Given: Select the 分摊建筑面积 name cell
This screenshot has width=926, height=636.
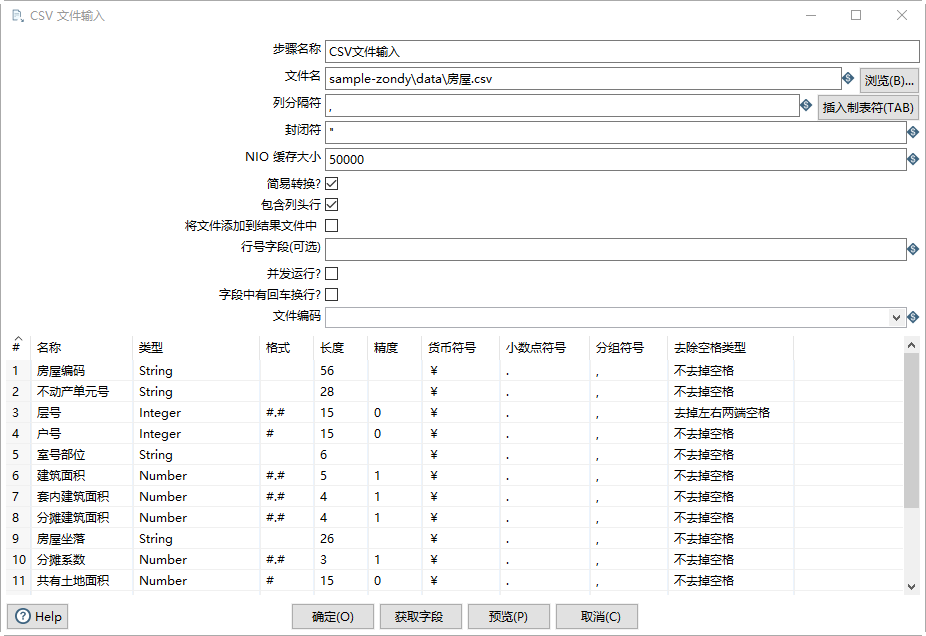Looking at the screenshot, I should [81, 517].
